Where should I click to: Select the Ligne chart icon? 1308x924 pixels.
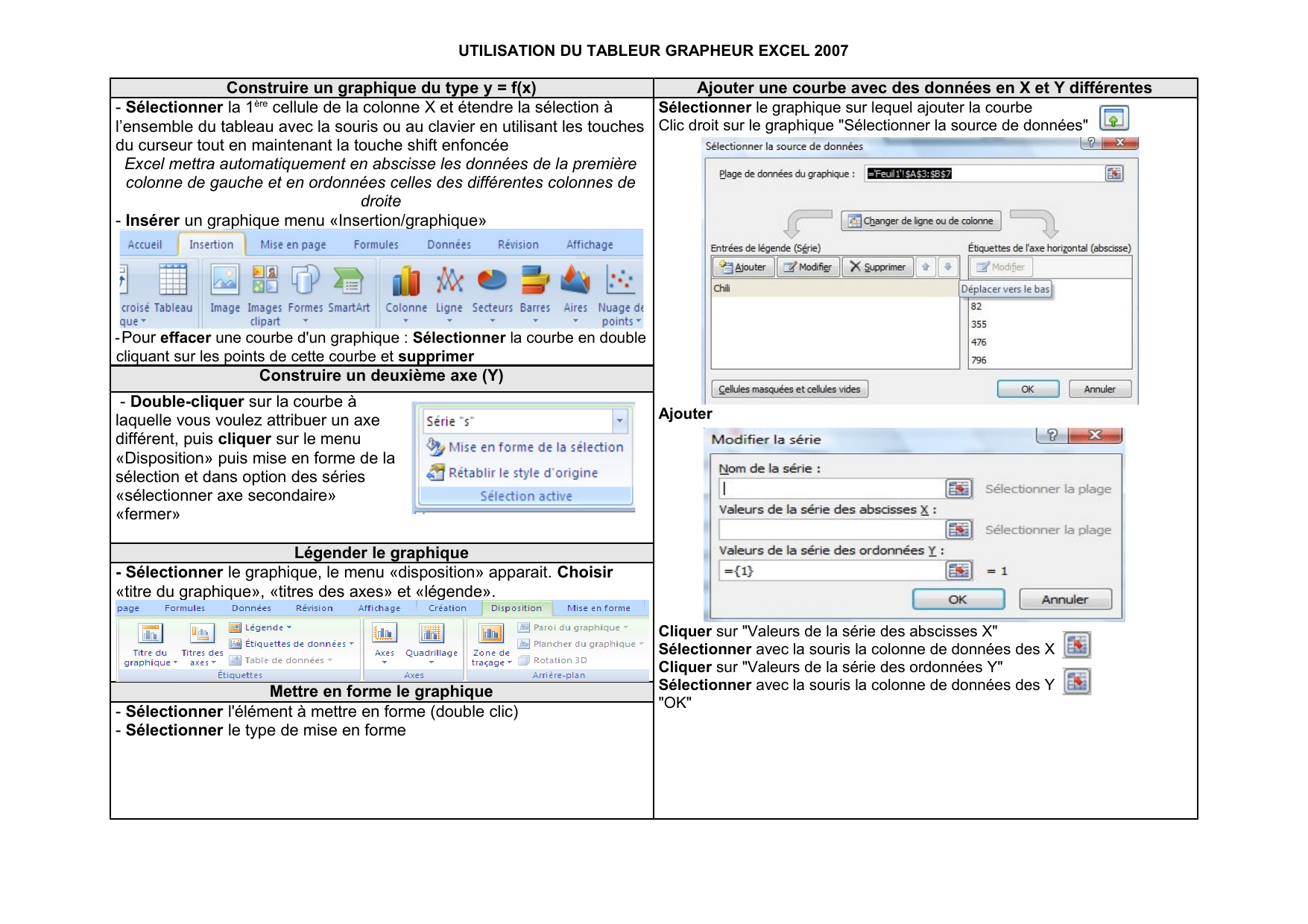tap(449, 282)
